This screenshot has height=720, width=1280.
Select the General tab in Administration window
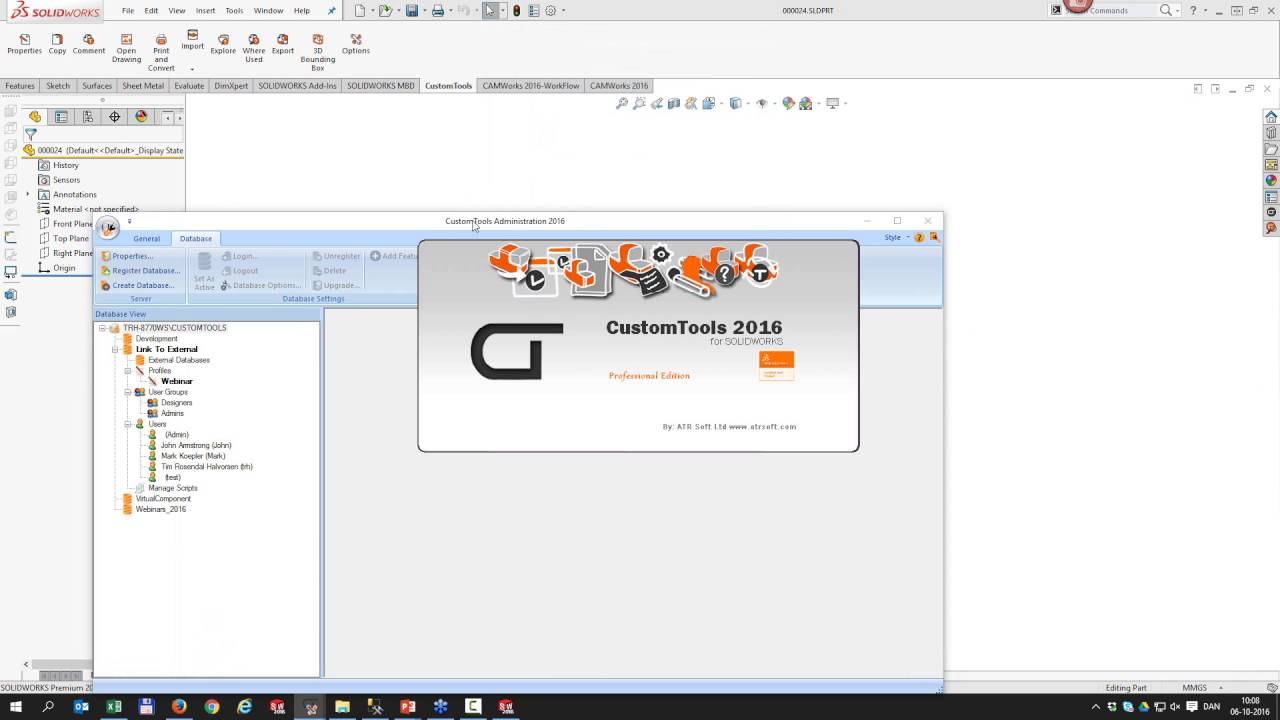point(146,238)
